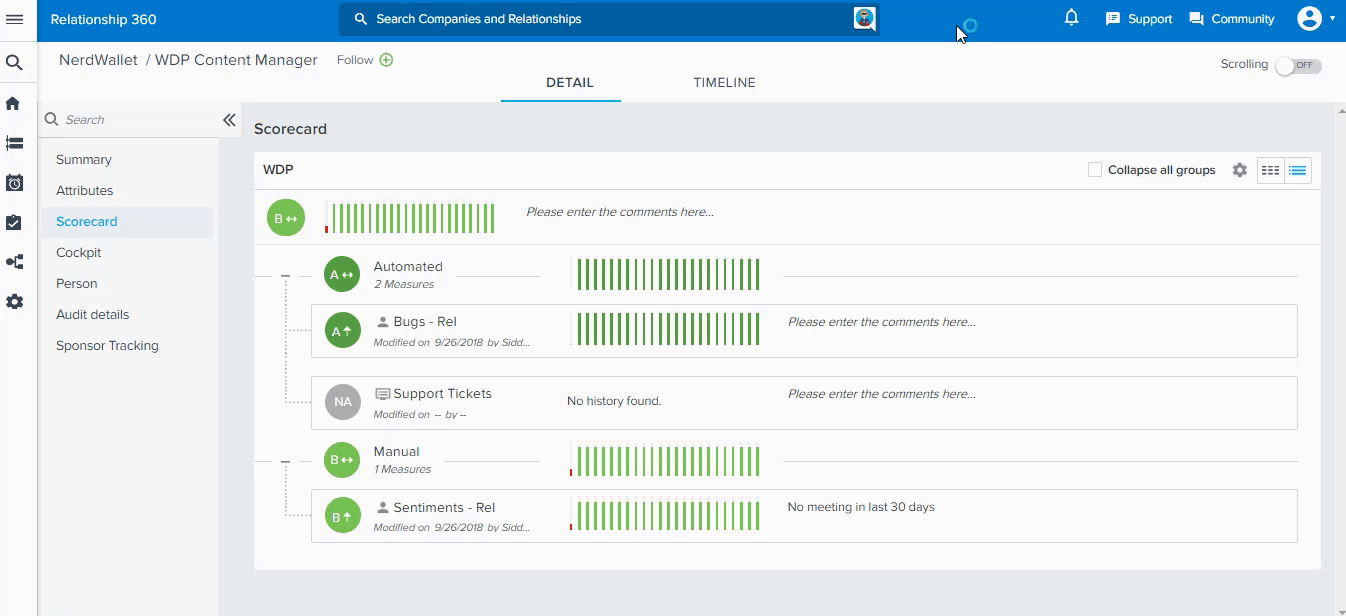The width and height of the screenshot is (1346, 616).
Task: Click the home icon in left sidebar
Action: point(14,103)
